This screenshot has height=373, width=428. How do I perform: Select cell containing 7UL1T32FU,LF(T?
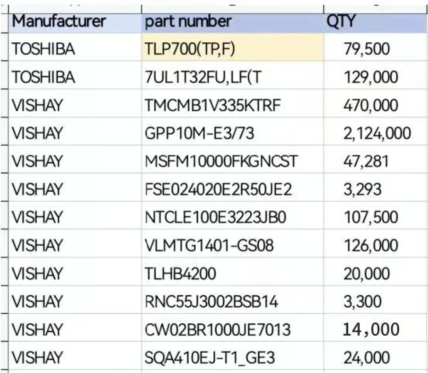232,75
